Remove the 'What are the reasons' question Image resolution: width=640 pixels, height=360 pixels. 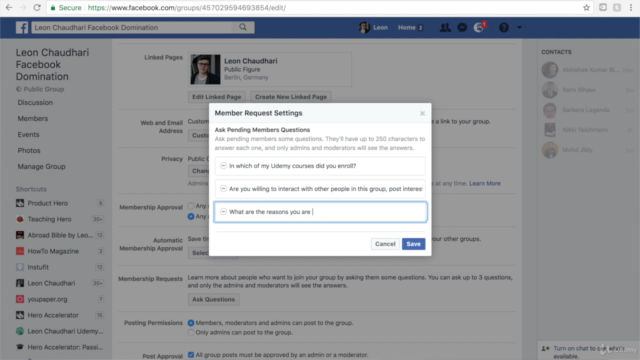223,211
